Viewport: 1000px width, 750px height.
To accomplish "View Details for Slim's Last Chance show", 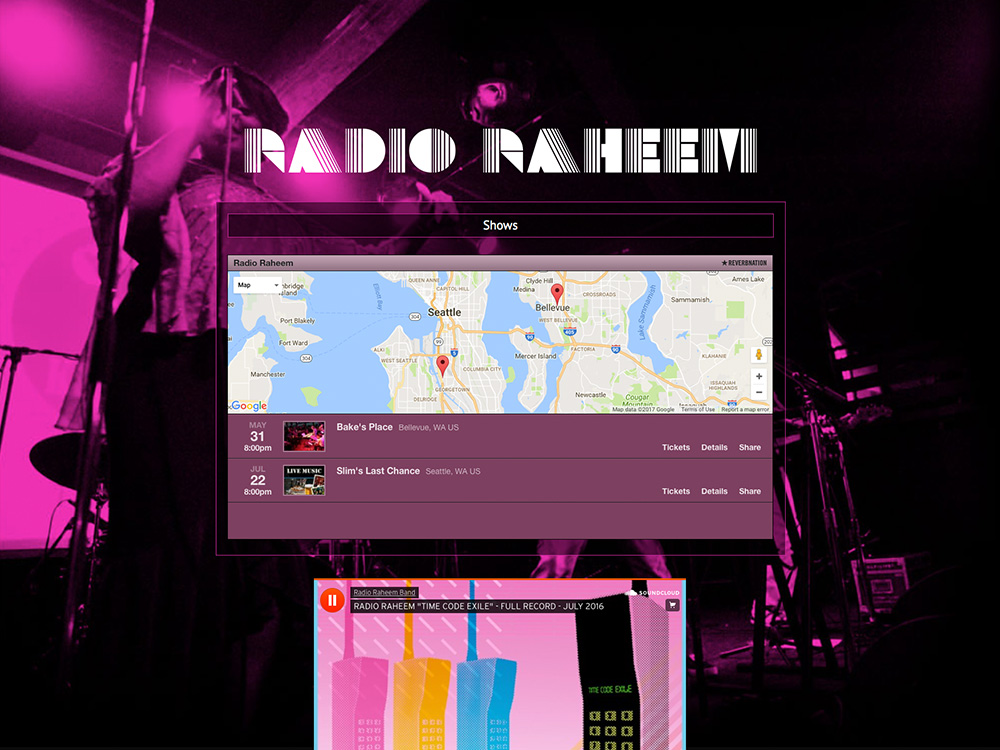I will (x=714, y=492).
